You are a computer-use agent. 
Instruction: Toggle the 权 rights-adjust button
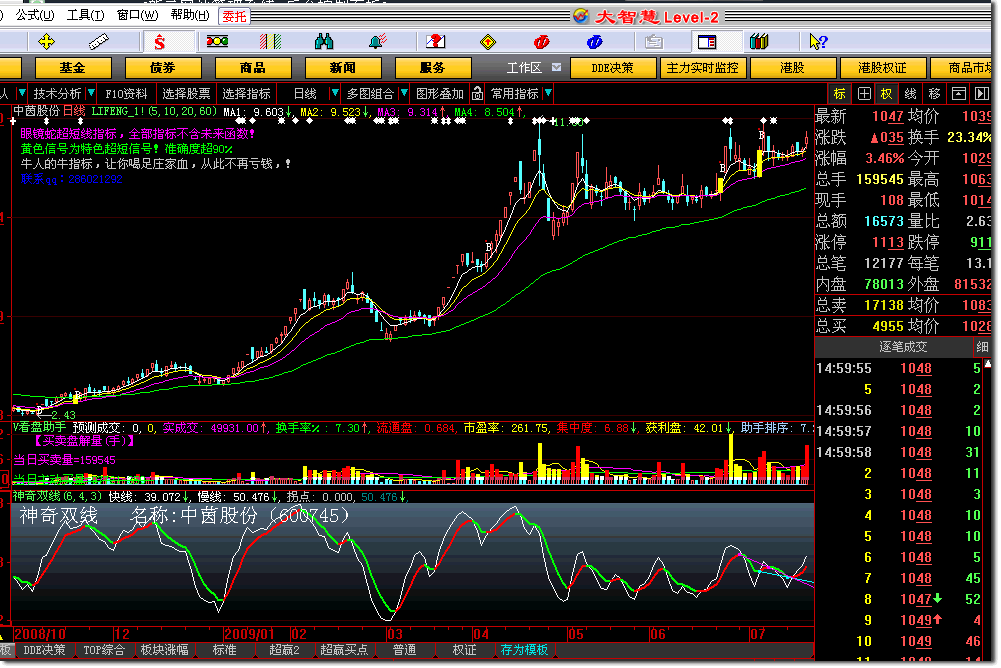click(886, 94)
